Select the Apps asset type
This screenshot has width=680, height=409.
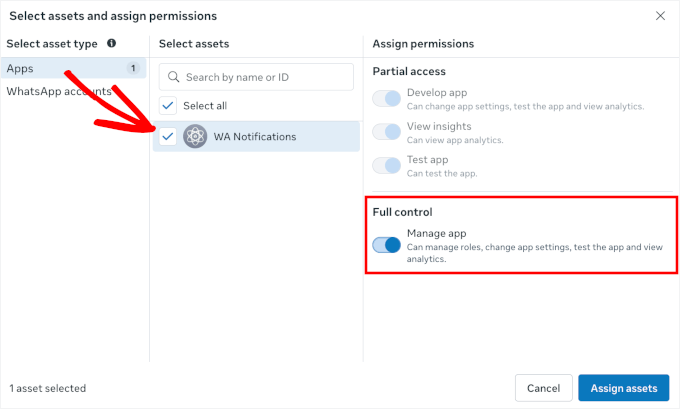pos(20,68)
